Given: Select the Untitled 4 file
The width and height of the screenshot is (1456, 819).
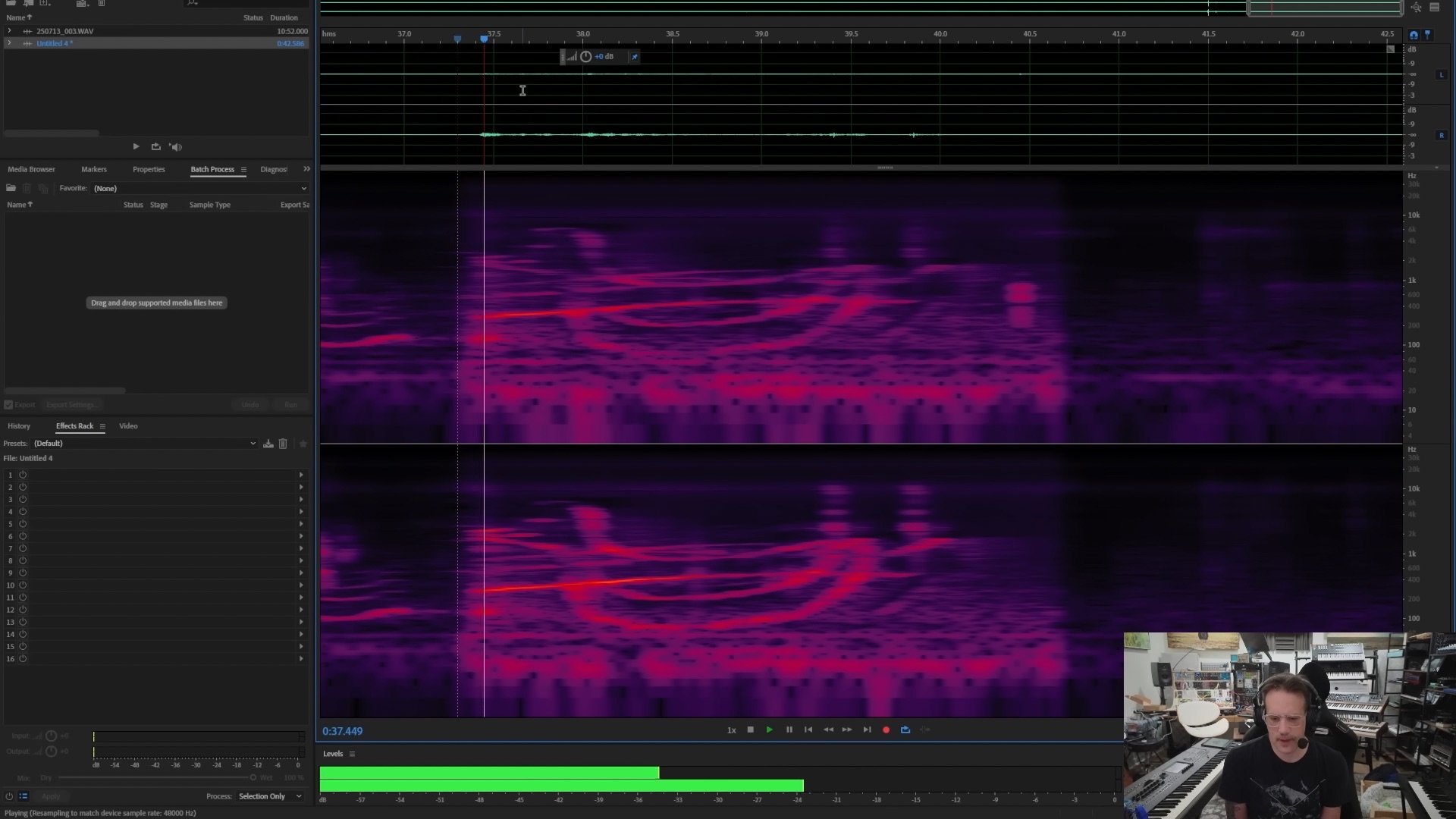Looking at the screenshot, I should pos(55,43).
